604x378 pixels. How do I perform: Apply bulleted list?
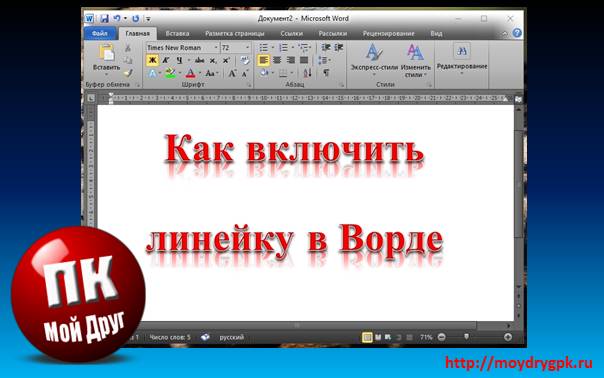[x=263, y=47]
